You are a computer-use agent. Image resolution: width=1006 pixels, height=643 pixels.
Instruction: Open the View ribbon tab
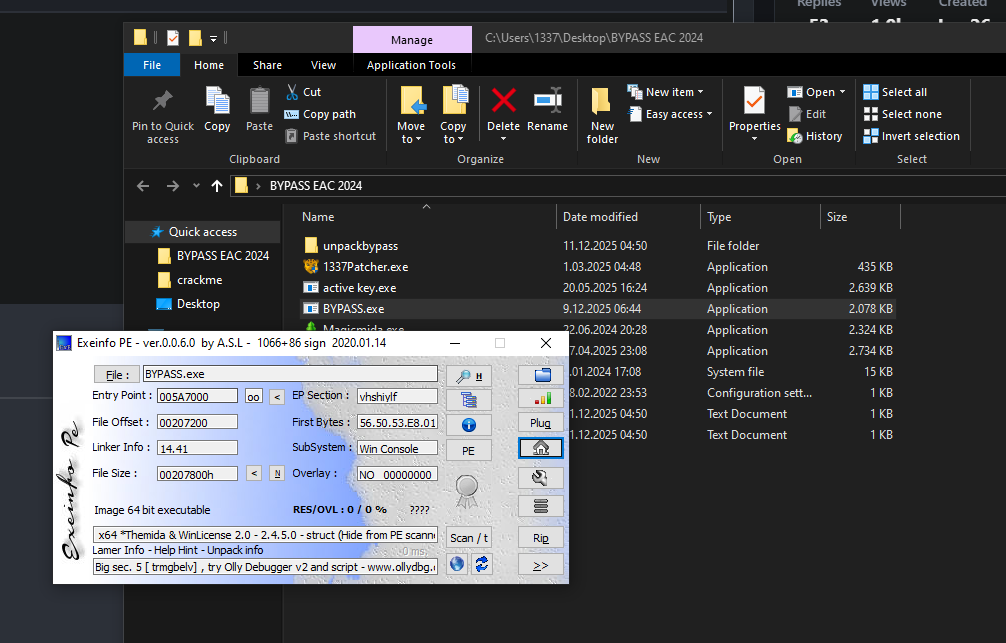point(323,65)
